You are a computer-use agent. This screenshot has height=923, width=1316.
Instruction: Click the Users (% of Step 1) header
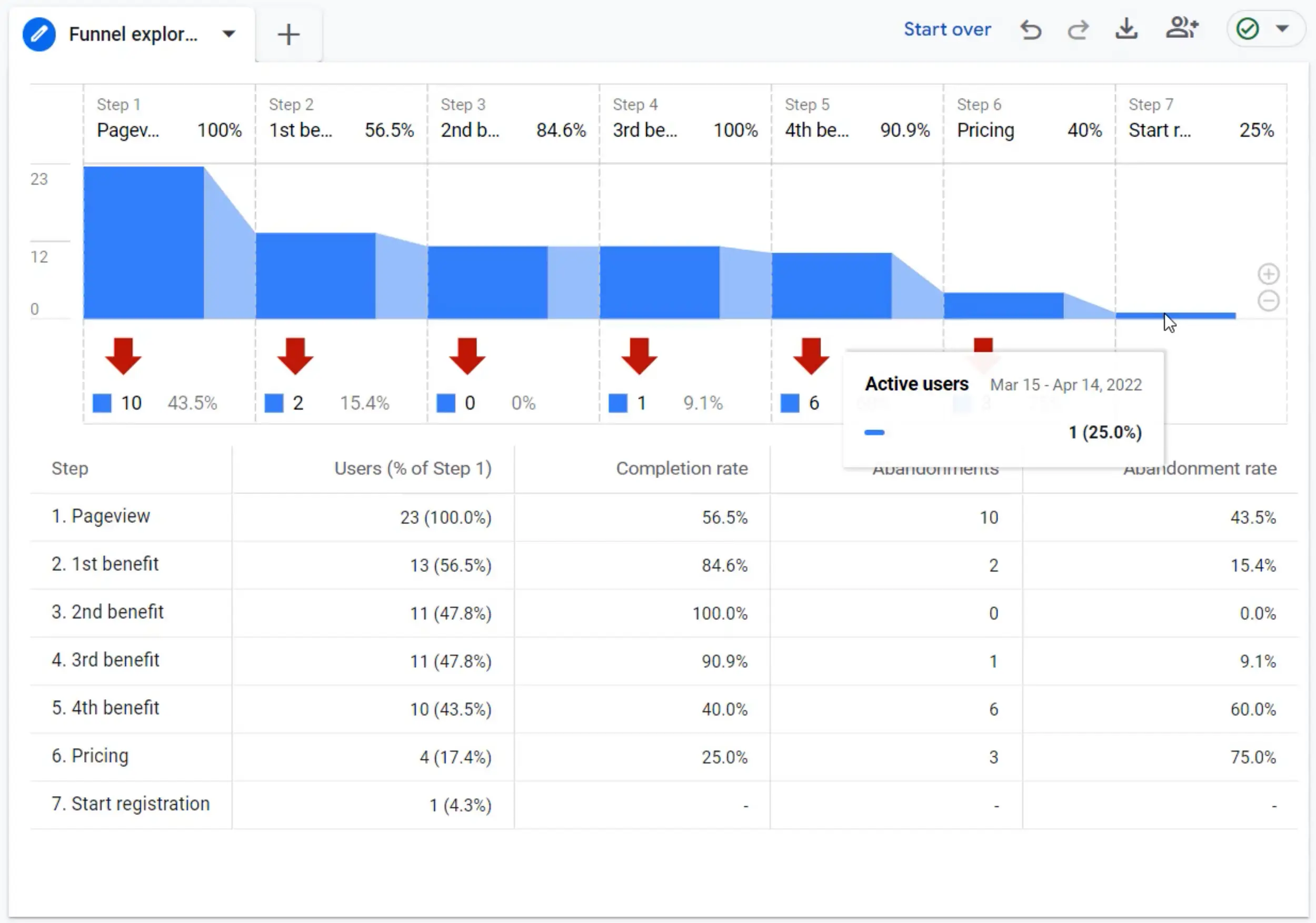click(413, 469)
